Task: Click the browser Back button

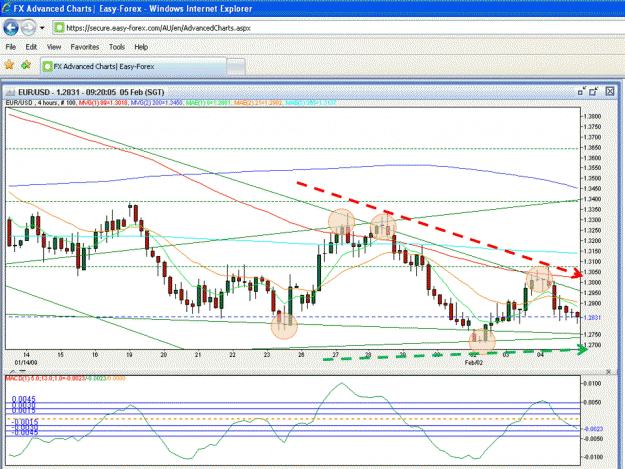Action: tap(11, 28)
